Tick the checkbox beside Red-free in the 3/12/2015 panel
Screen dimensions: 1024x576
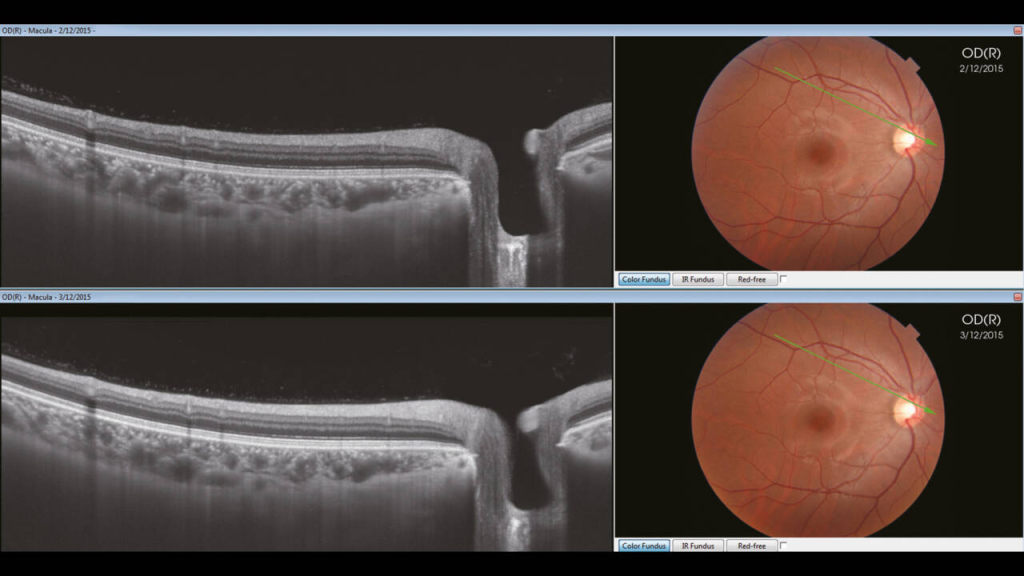tap(784, 546)
